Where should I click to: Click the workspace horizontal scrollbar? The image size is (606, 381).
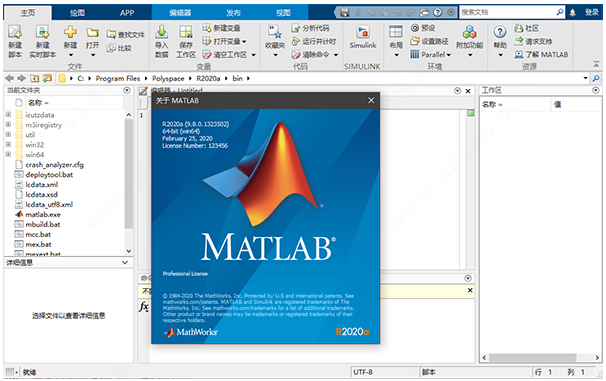click(x=533, y=357)
